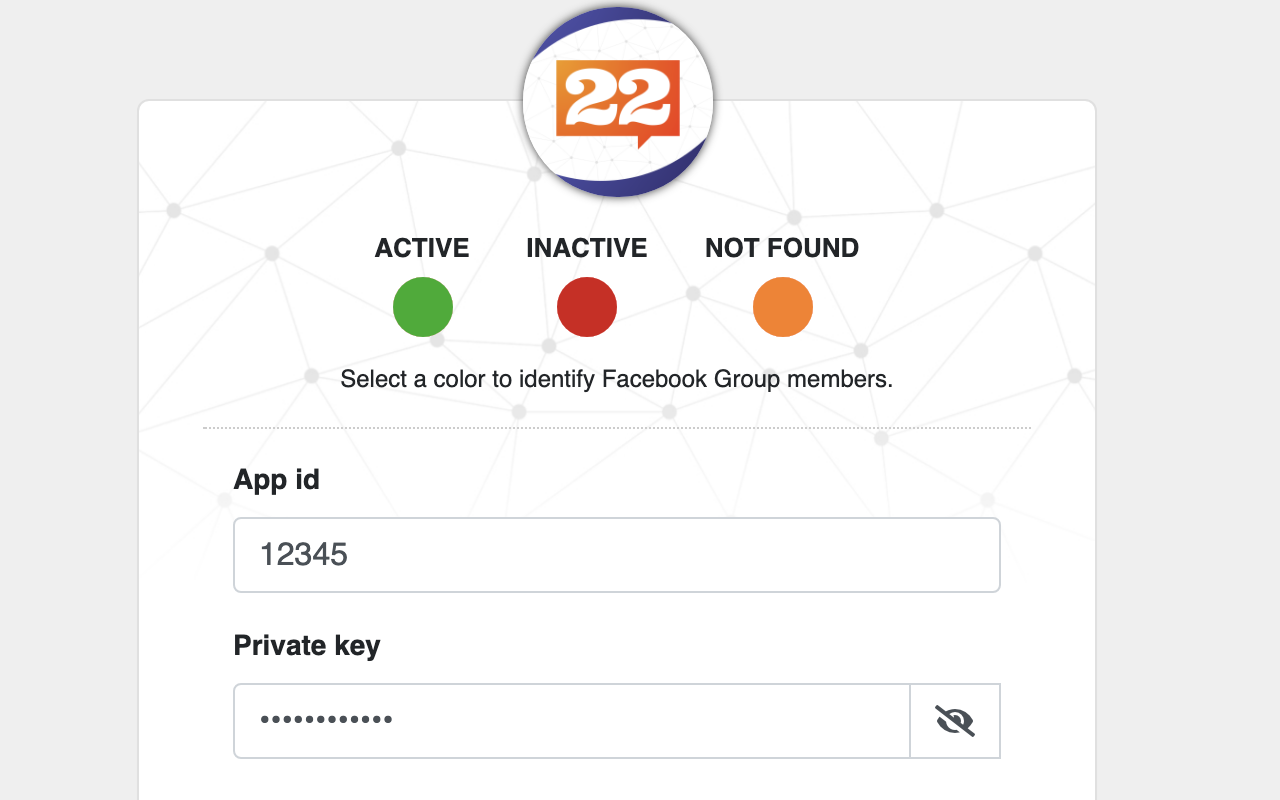1280x800 pixels.
Task: Click the orange speech-bubble inside the logo
Action: tap(617, 100)
